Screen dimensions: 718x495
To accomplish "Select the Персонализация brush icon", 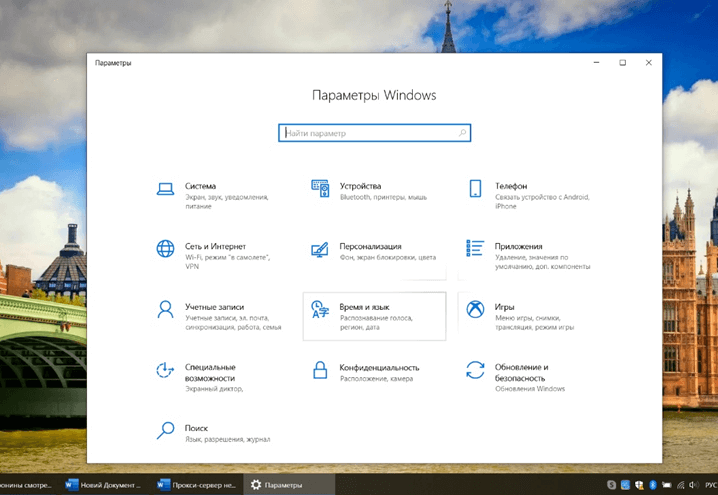I will 320,250.
